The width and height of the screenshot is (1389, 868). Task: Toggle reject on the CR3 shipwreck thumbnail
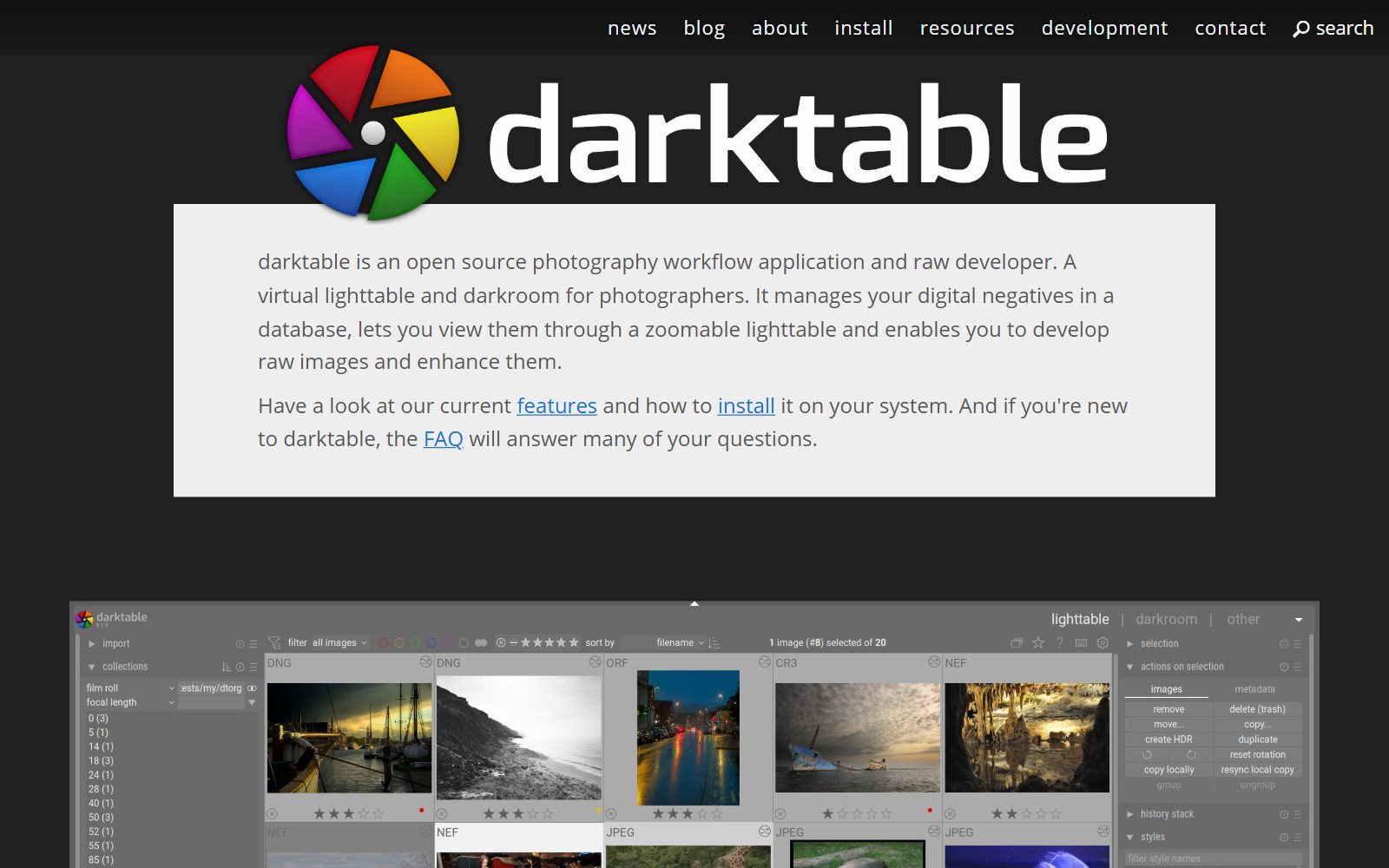(x=780, y=814)
